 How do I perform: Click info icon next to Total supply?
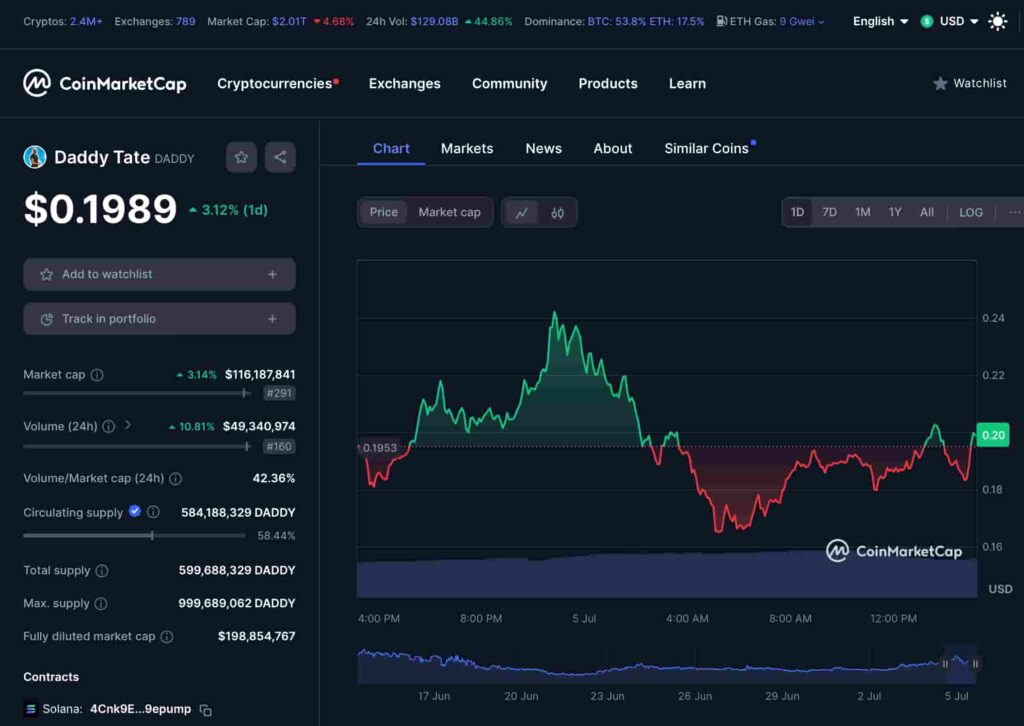pos(102,571)
